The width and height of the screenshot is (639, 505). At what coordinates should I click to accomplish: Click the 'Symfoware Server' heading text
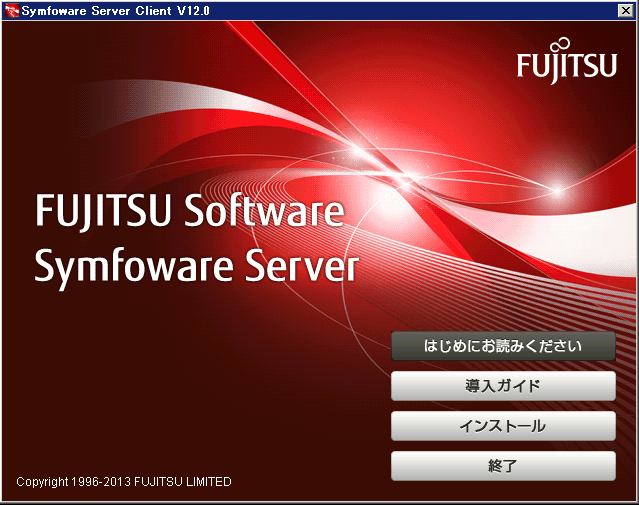click(x=196, y=267)
